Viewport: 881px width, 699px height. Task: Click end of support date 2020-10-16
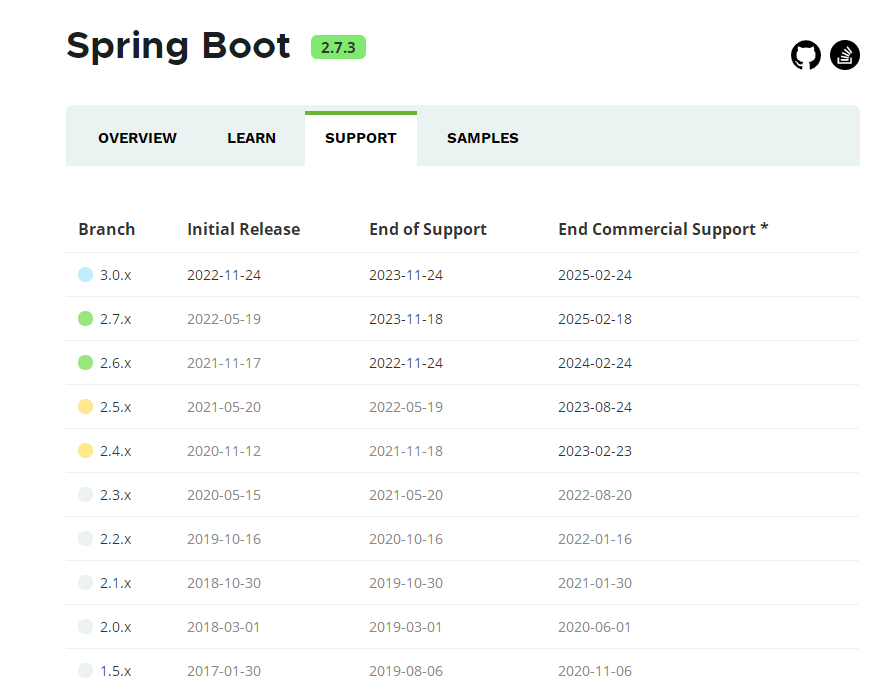[406, 539]
